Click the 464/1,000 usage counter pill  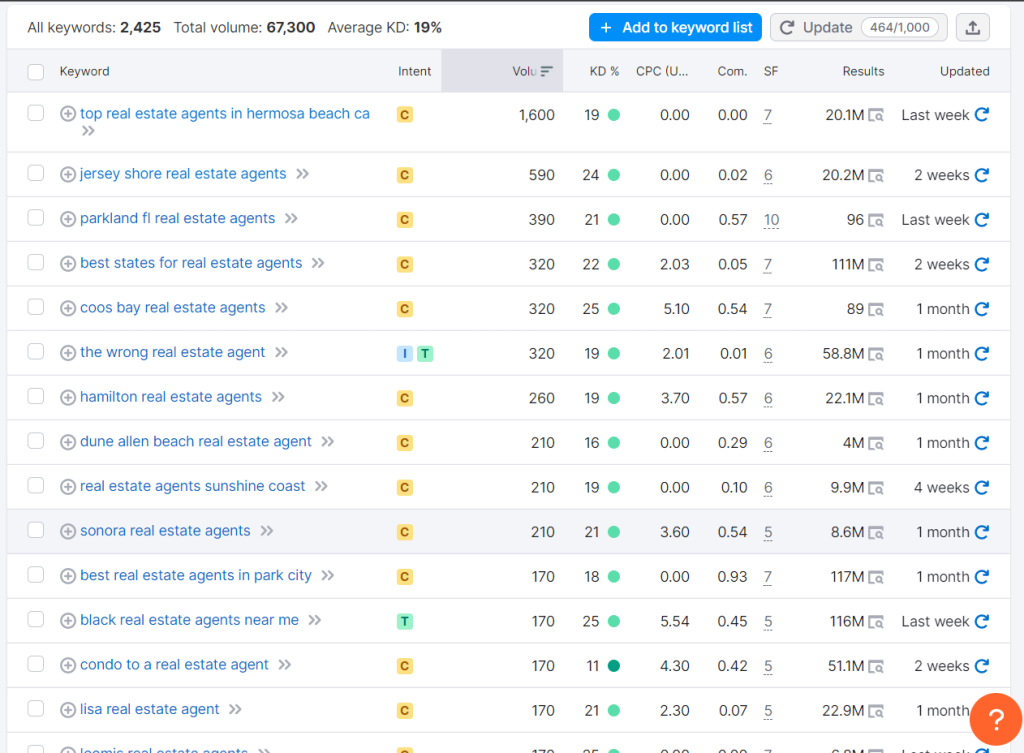coord(902,27)
